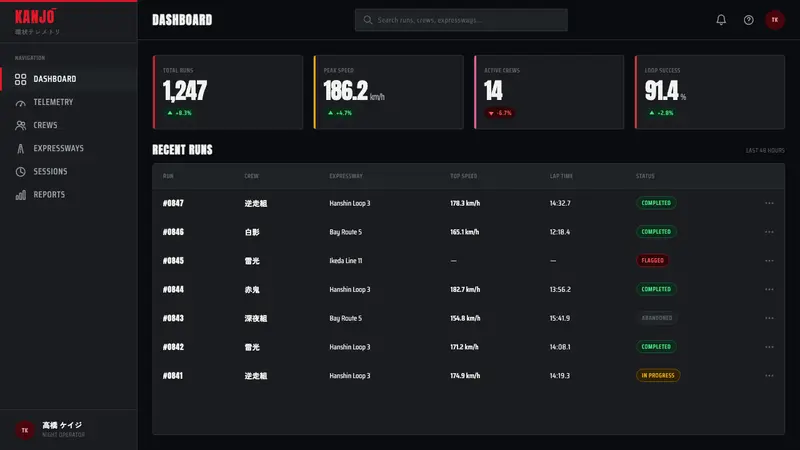Select run number #0843
Image resolution: width=800 pixels, height=450 pixels.
173,318
